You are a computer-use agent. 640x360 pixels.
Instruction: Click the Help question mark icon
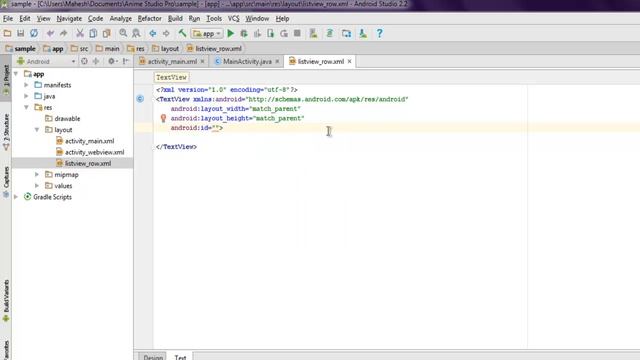click(380, 33)
